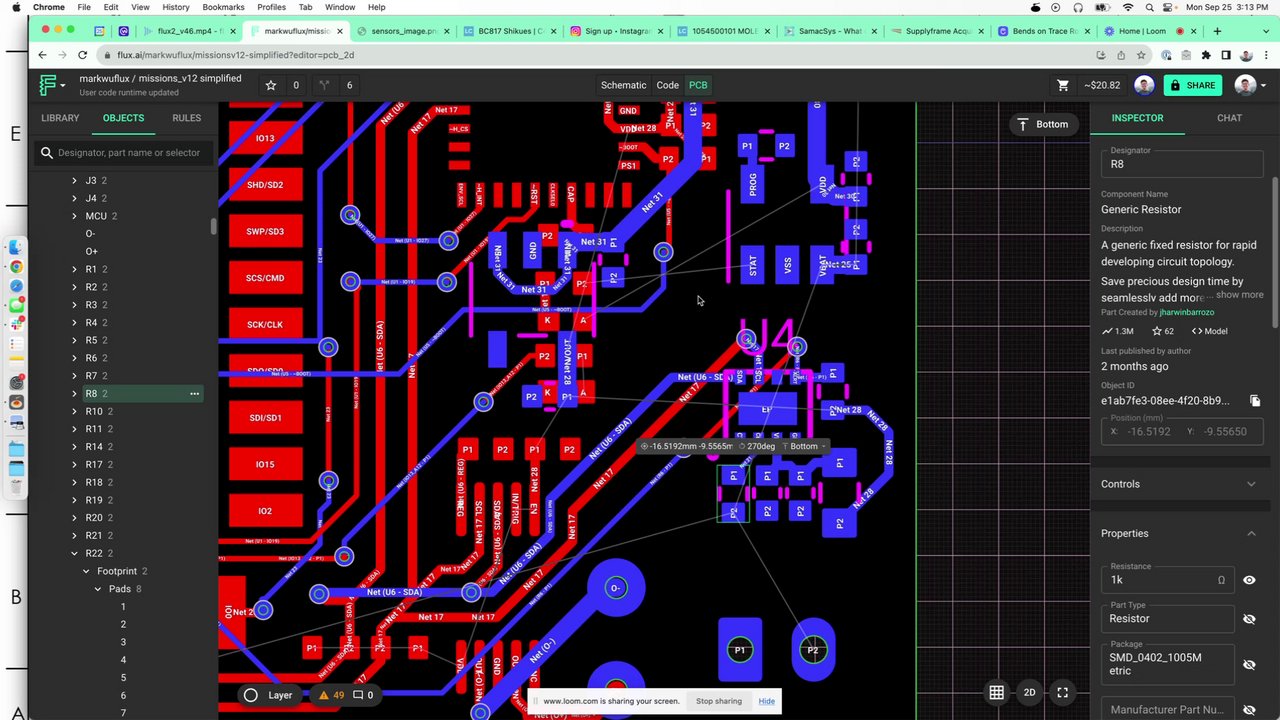The image size is (1280, 720).
Task: Toggle the Layer selector button
Action: 269,695
